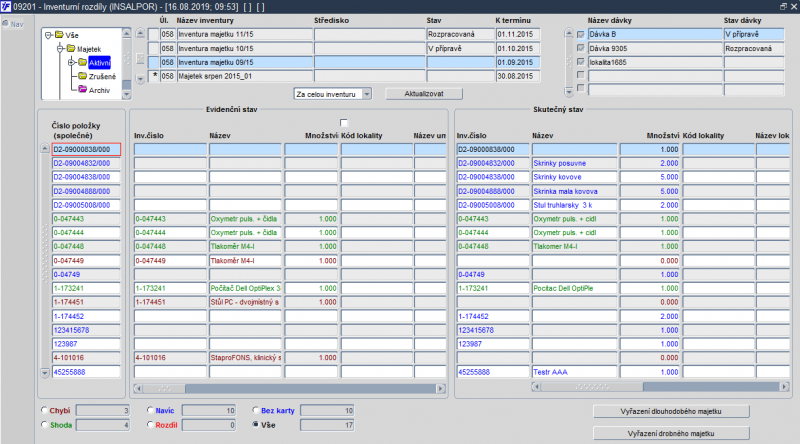Viewport: 800px width, 444px height.
Task: Click 'Stůl PC - dvojmístný' name cell
Action: pos(245,302)
